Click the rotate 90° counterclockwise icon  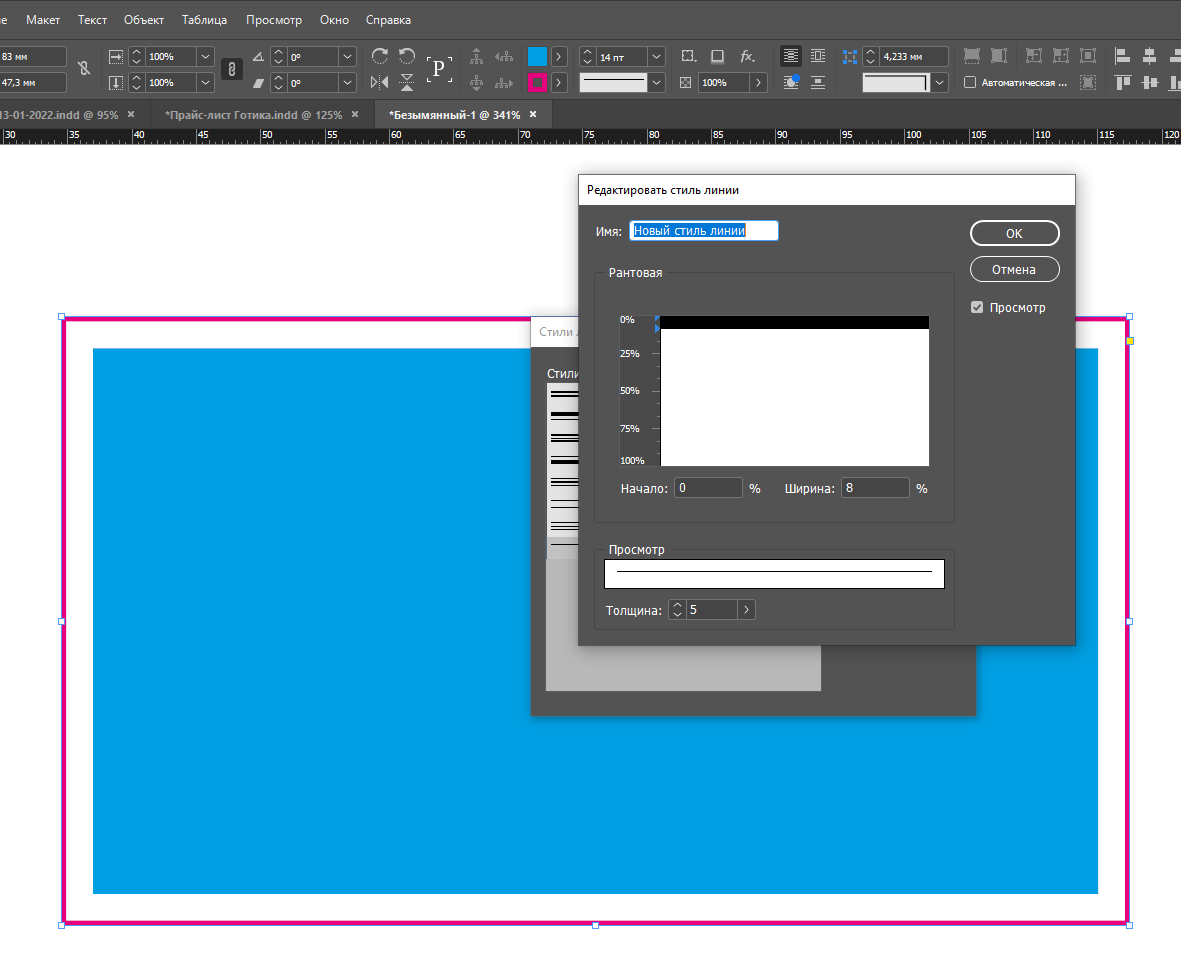click(x=407, y=56)
